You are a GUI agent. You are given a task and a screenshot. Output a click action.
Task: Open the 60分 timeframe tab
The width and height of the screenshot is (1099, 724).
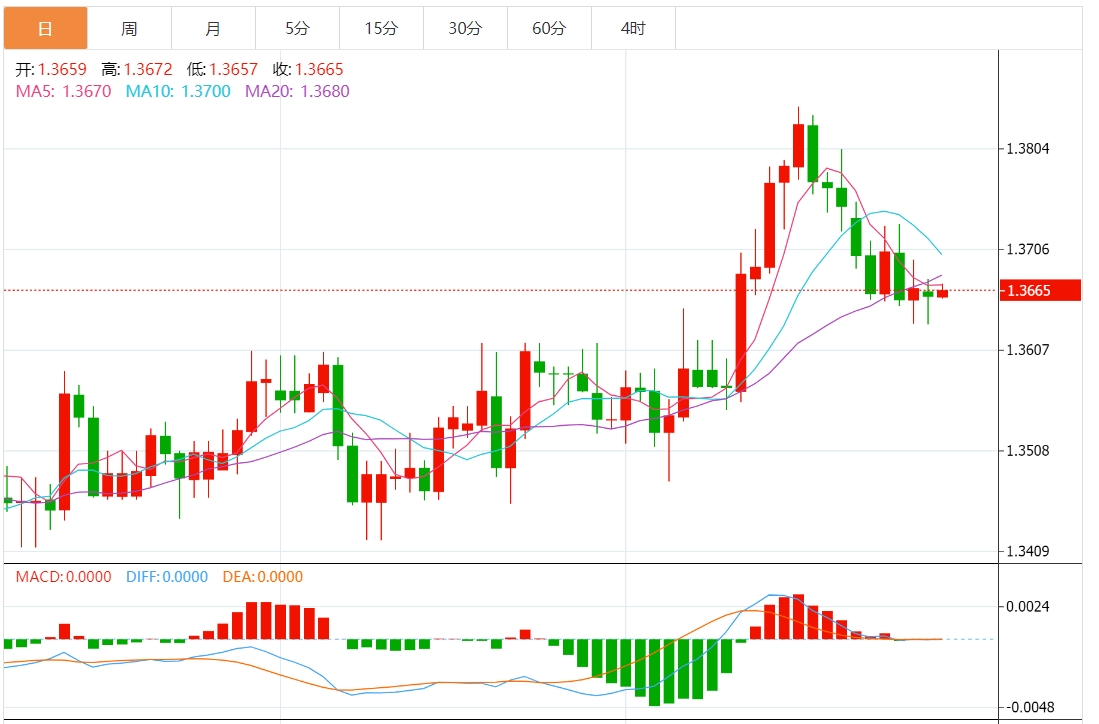click(x=550, y=28)
